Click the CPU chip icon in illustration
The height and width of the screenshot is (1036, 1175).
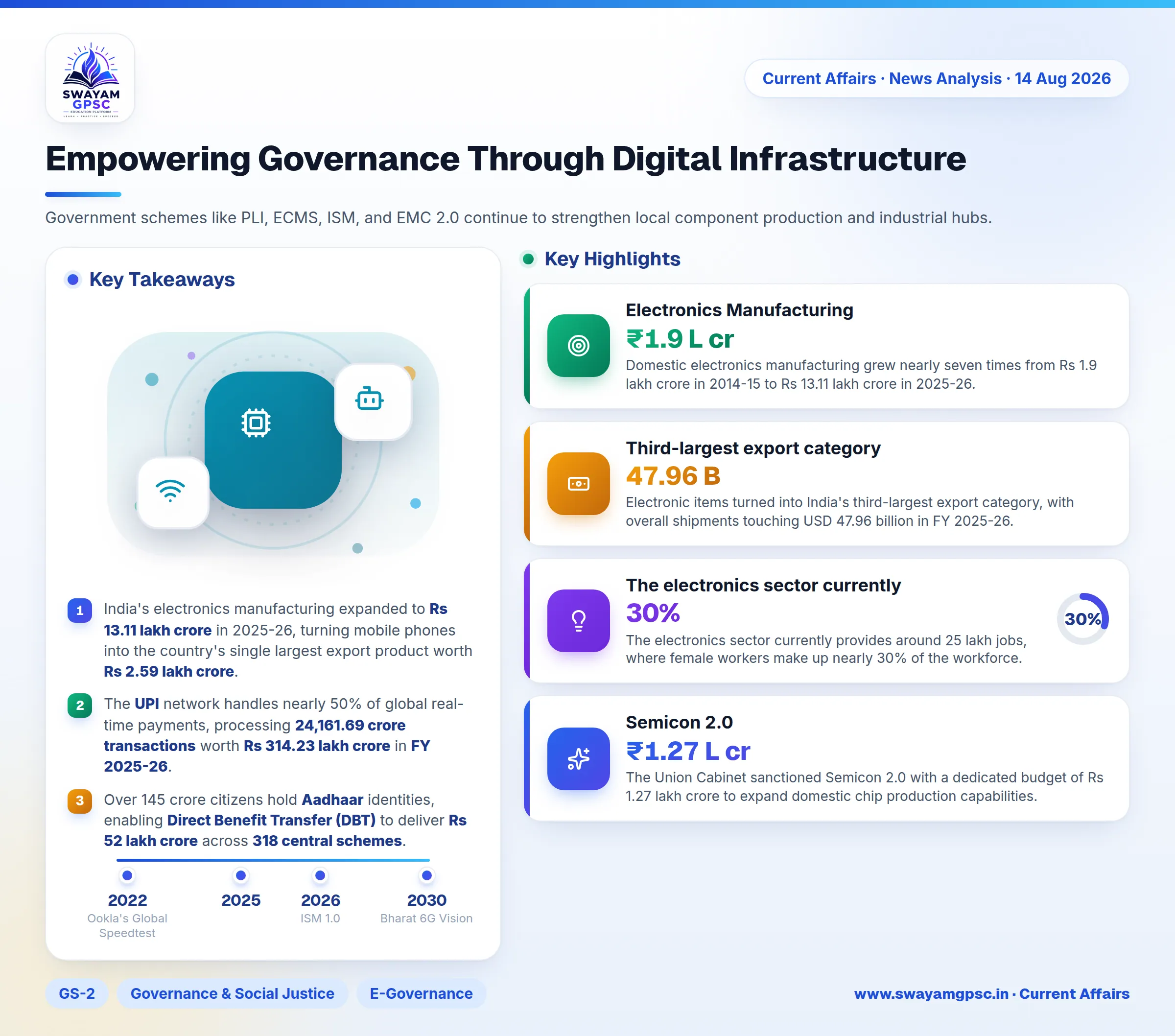pos(256,423)
